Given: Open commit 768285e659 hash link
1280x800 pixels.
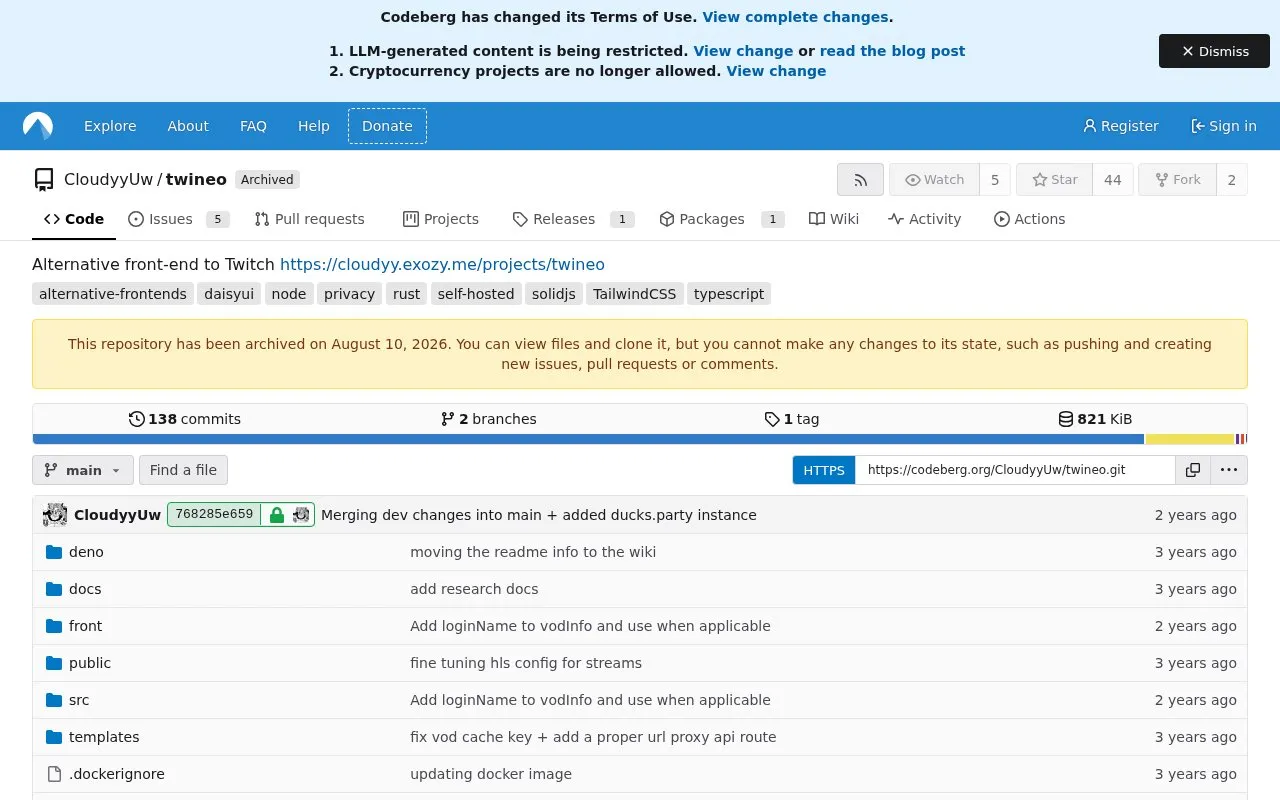Looking at the screenshot, I should (x=214, y=514).
